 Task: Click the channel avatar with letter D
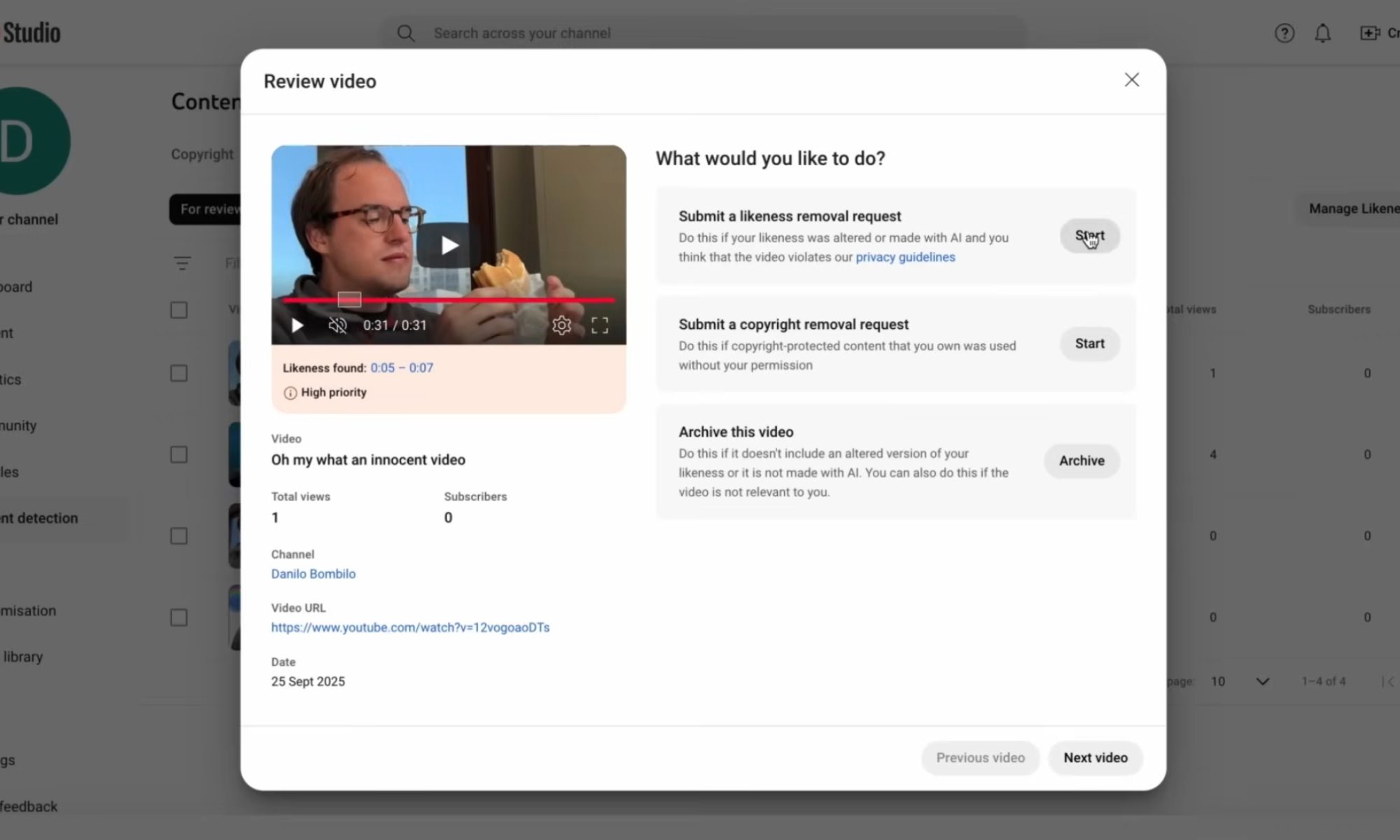pyautogui.click(x=27, y=141)
